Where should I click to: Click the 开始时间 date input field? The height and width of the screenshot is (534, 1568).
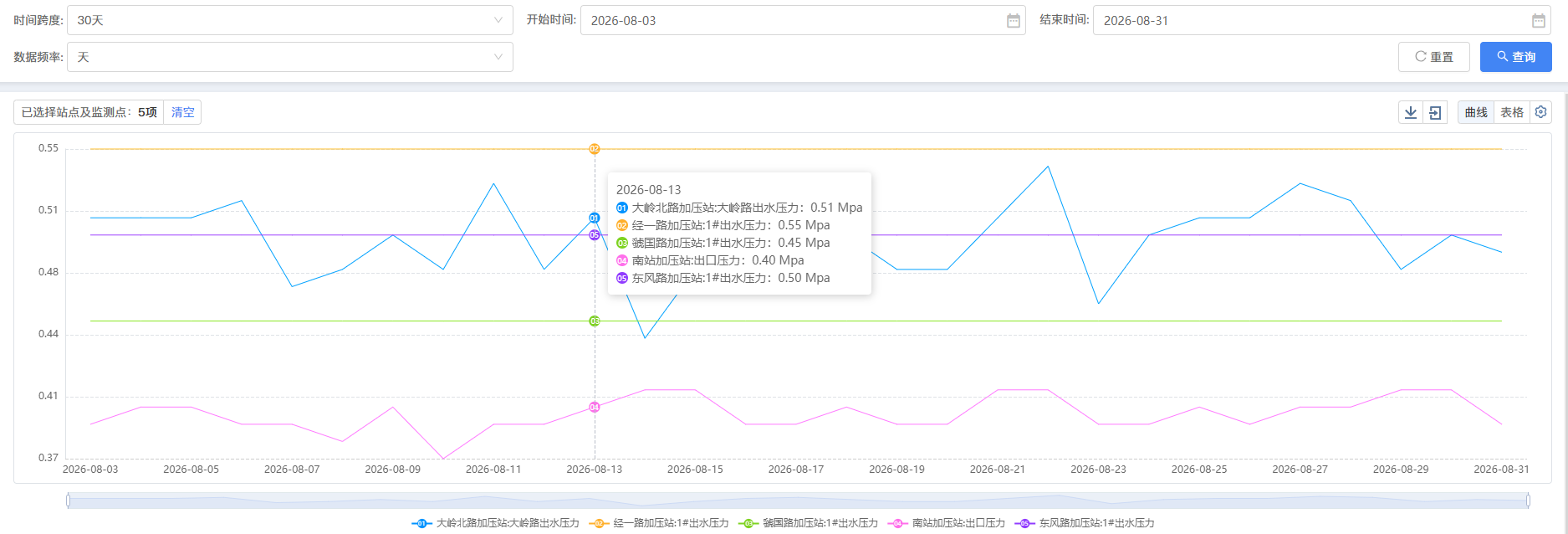pos(803,20)
